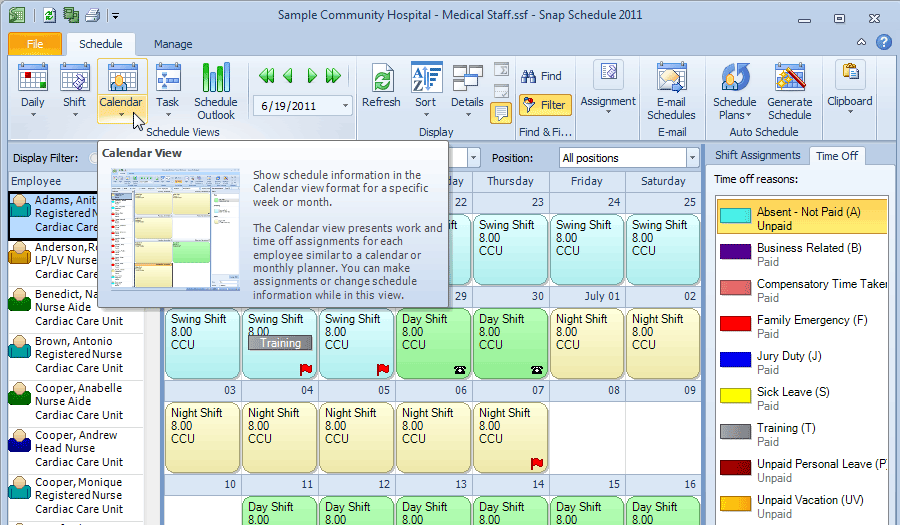The height and width of the screenshot is (525, 900).
Task: Go to previous period single arrow
Action: coord(288,76)
